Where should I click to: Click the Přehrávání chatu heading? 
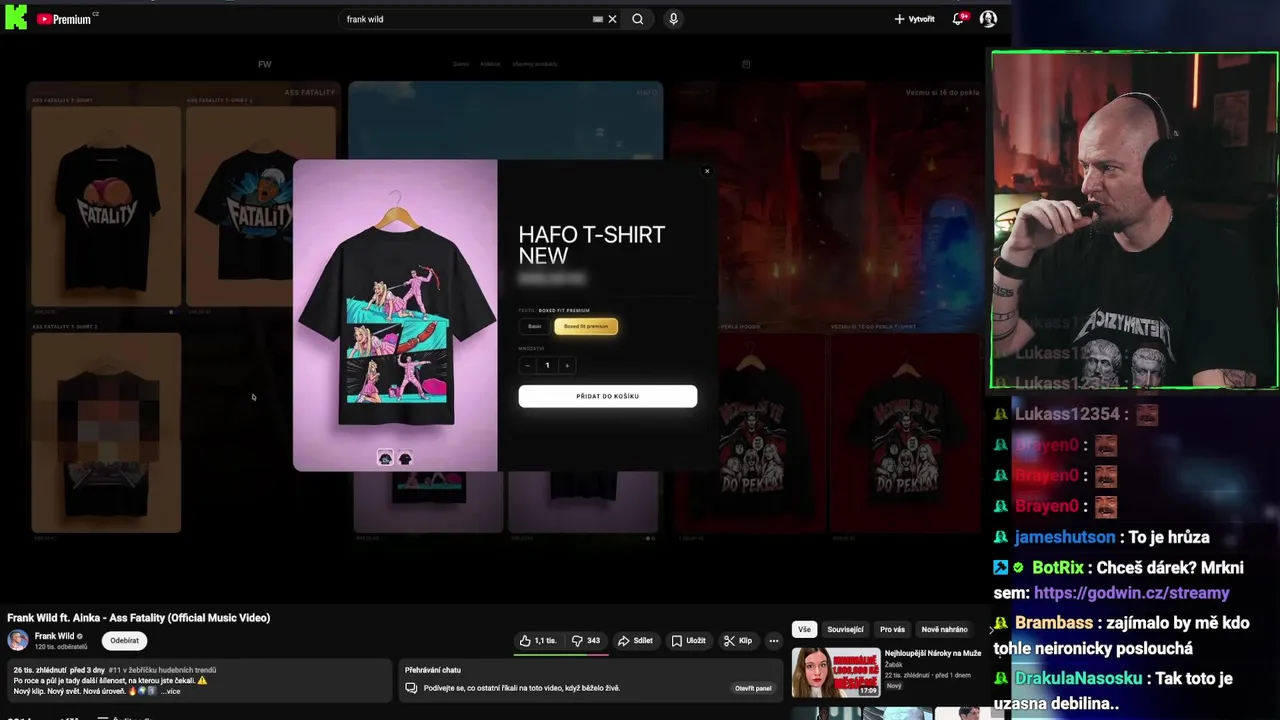(x=433, y=670)
